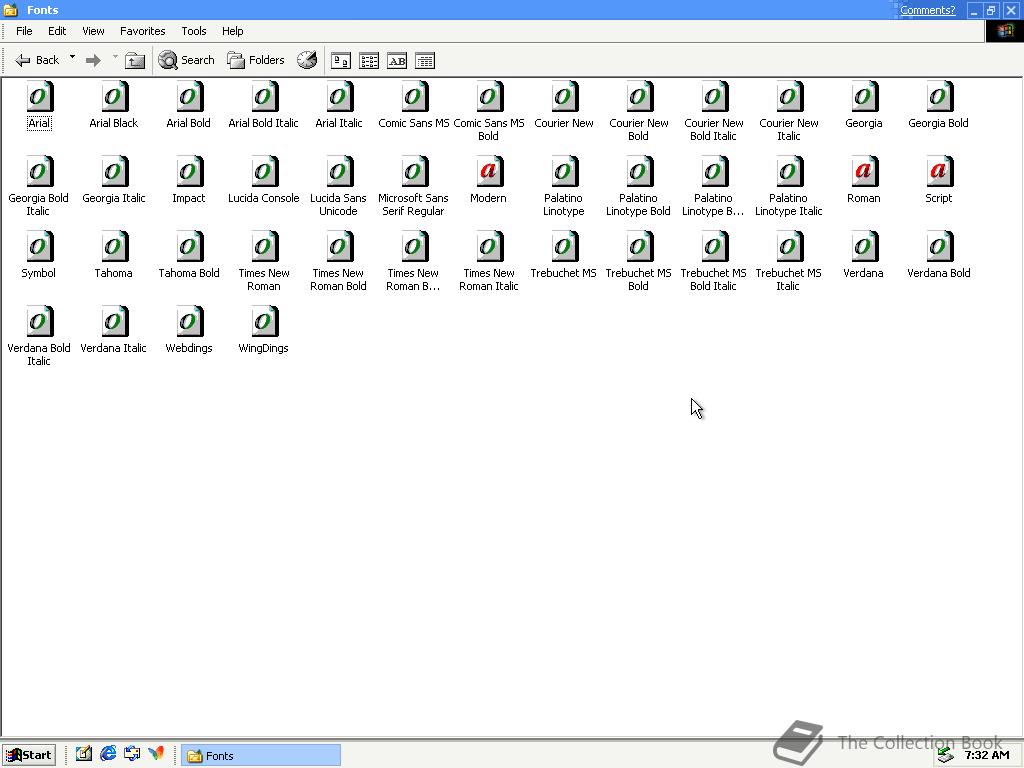Click the Palatino Linotype Italic label
Screen dimensions: 1024x768
[x=788, y=204]
